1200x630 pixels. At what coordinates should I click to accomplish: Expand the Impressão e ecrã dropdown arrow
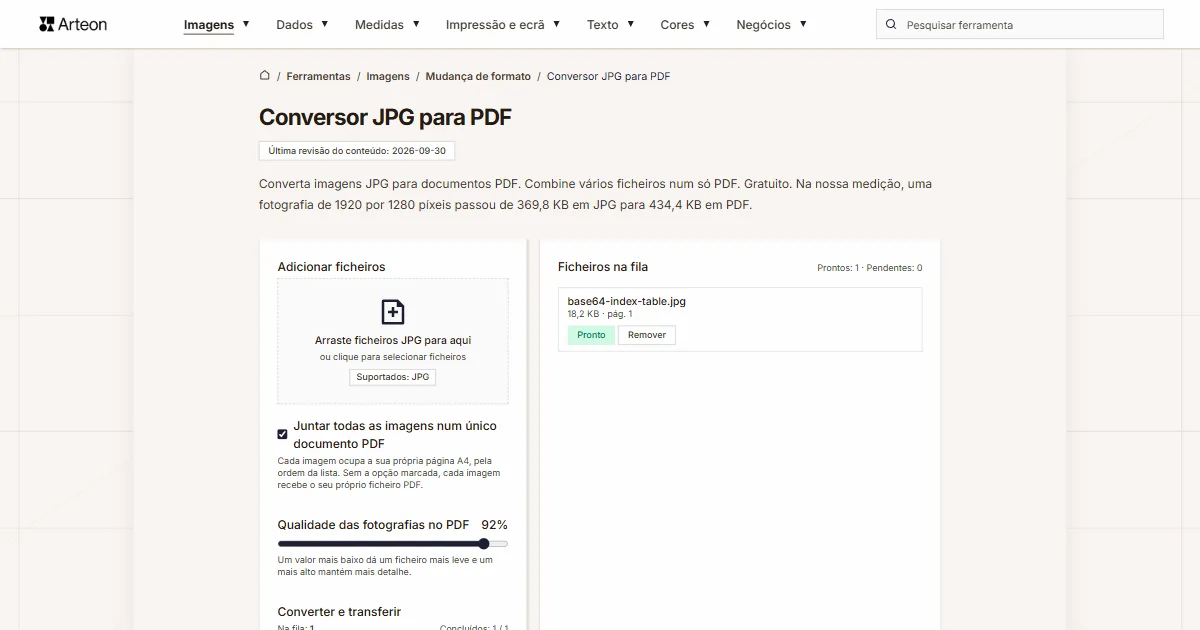click(x=557, y=24)
